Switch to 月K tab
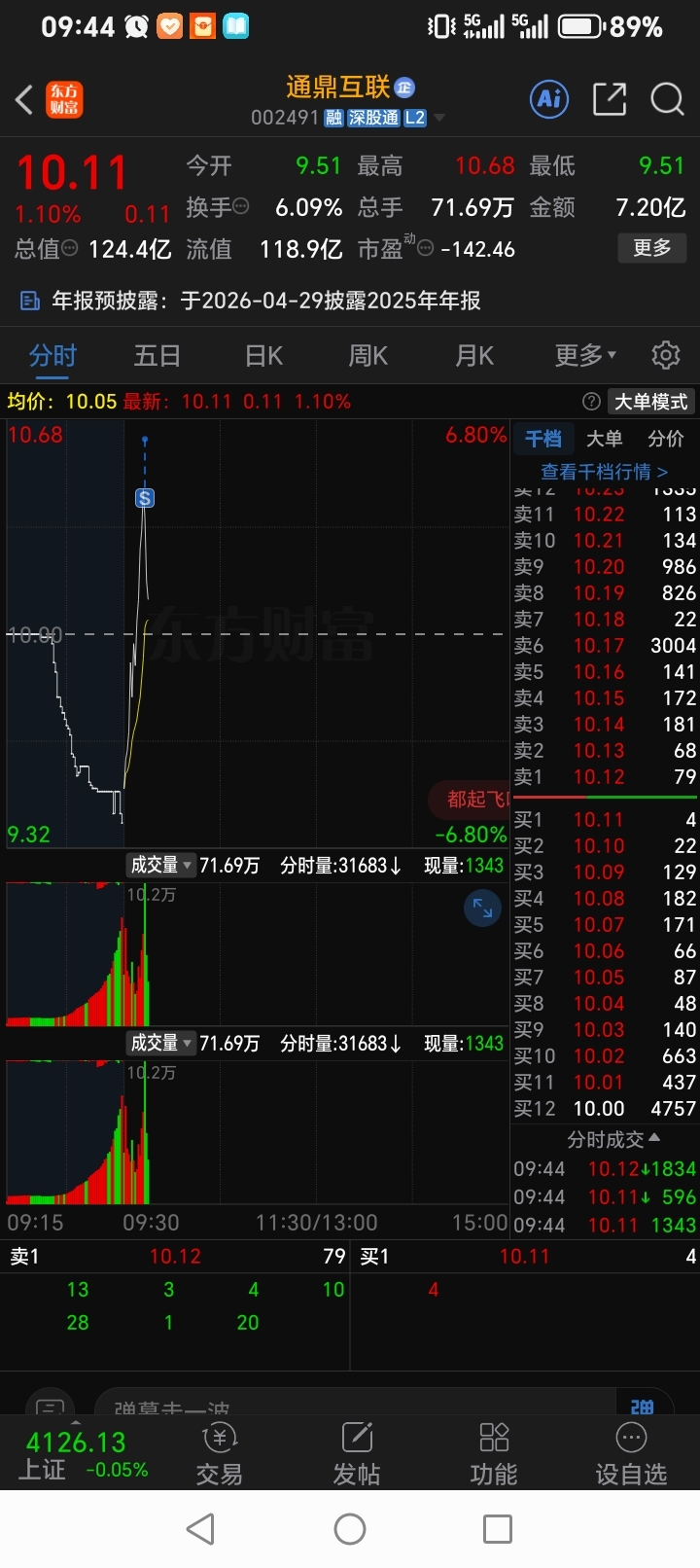This screenshot has width=700, height=1568. coord(474,356)
